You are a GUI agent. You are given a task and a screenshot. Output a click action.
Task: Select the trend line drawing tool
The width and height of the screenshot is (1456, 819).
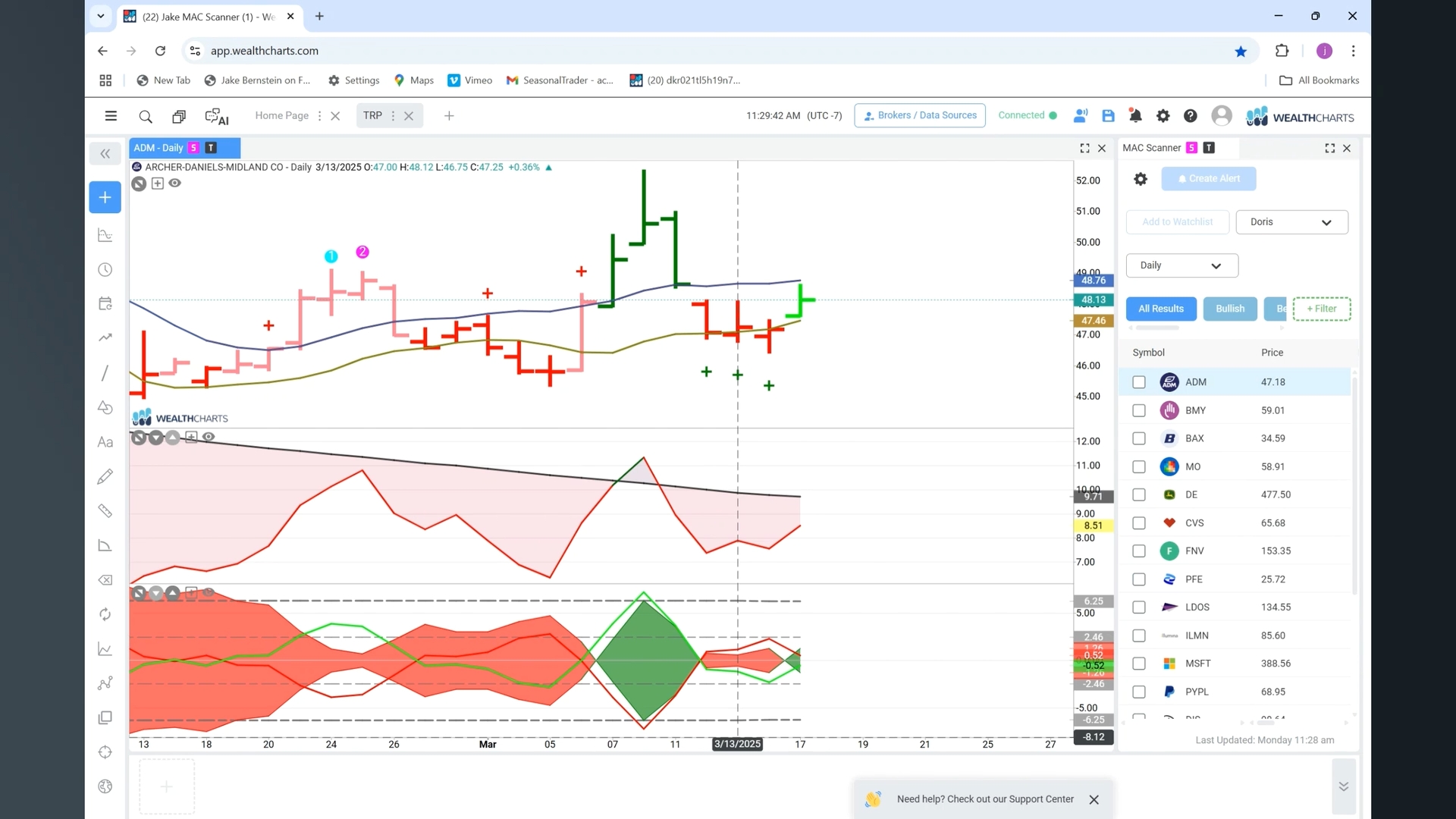[x=105, y=373]
